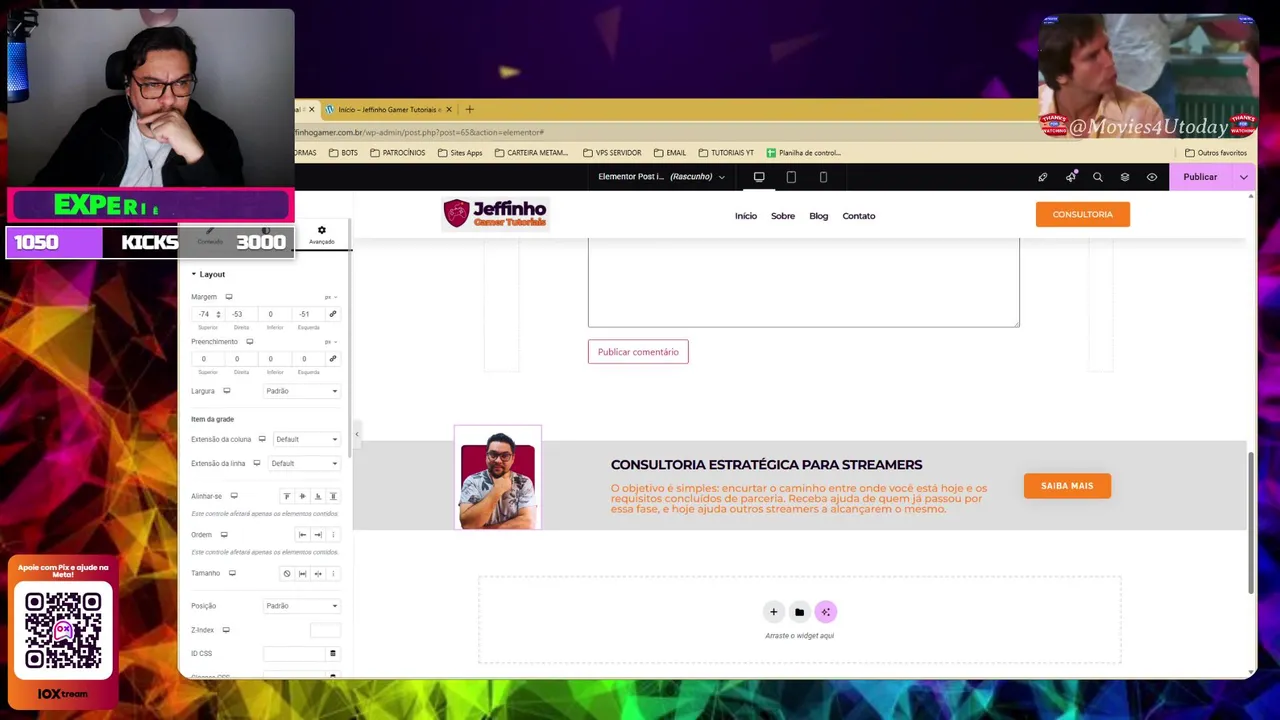The width and height of the screenshot is (1280, 720).
Task: Set Tamanho to shrink
Action: [318, 574]
